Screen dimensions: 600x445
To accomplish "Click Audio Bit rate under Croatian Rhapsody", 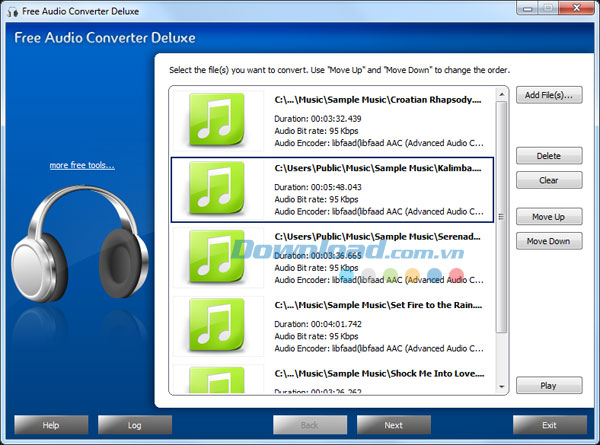I will (x=316, y=131).
